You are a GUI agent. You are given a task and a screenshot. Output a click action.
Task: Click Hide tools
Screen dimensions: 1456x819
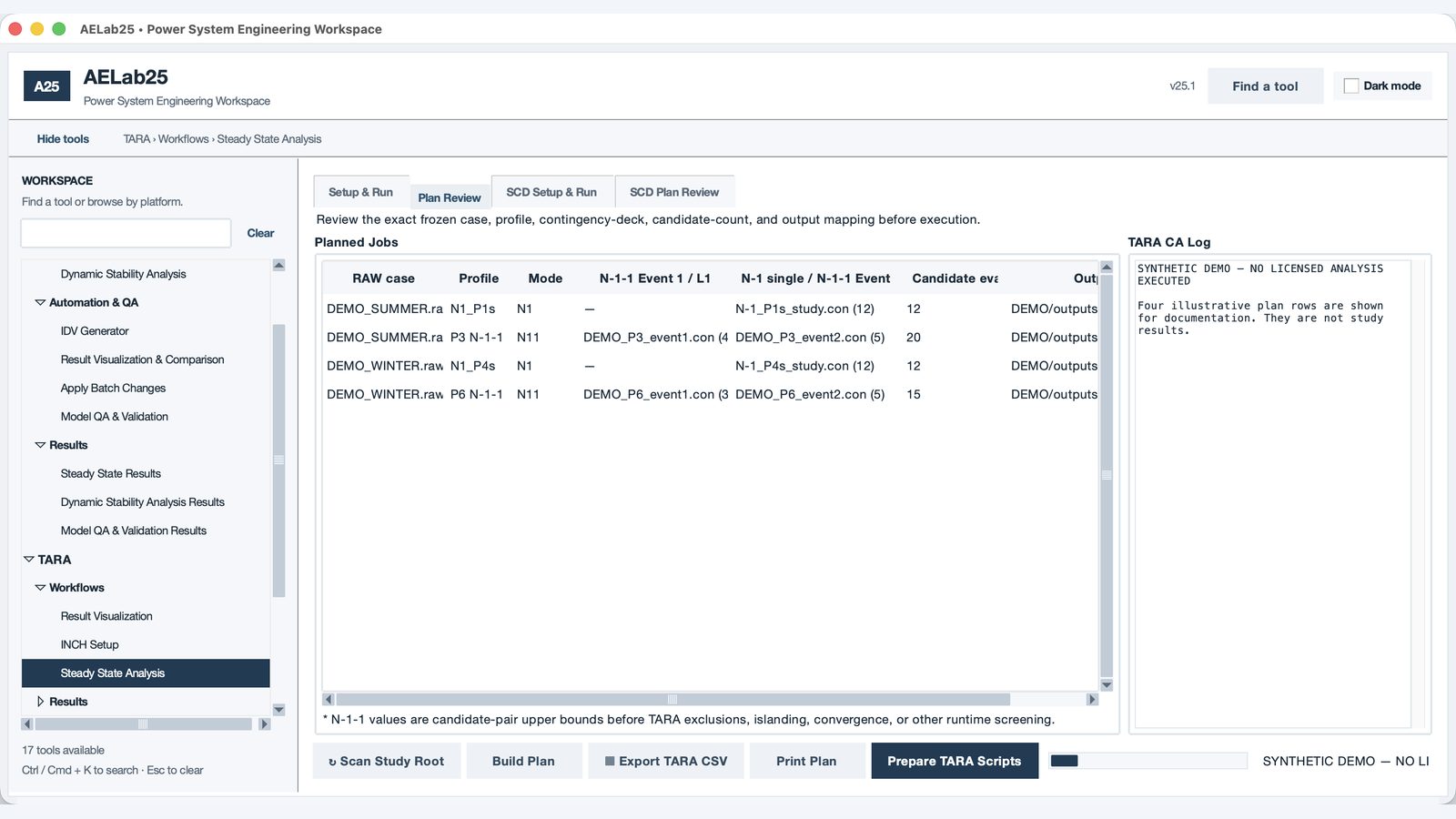[63, 139]
